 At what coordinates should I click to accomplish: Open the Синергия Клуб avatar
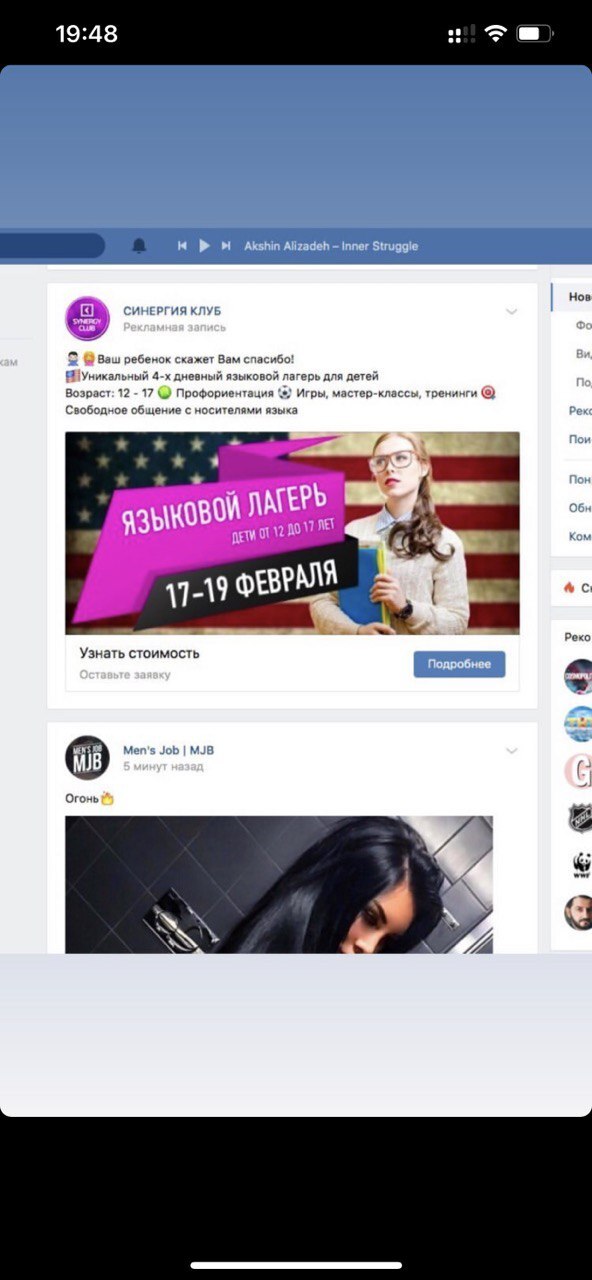pos(87,319)
